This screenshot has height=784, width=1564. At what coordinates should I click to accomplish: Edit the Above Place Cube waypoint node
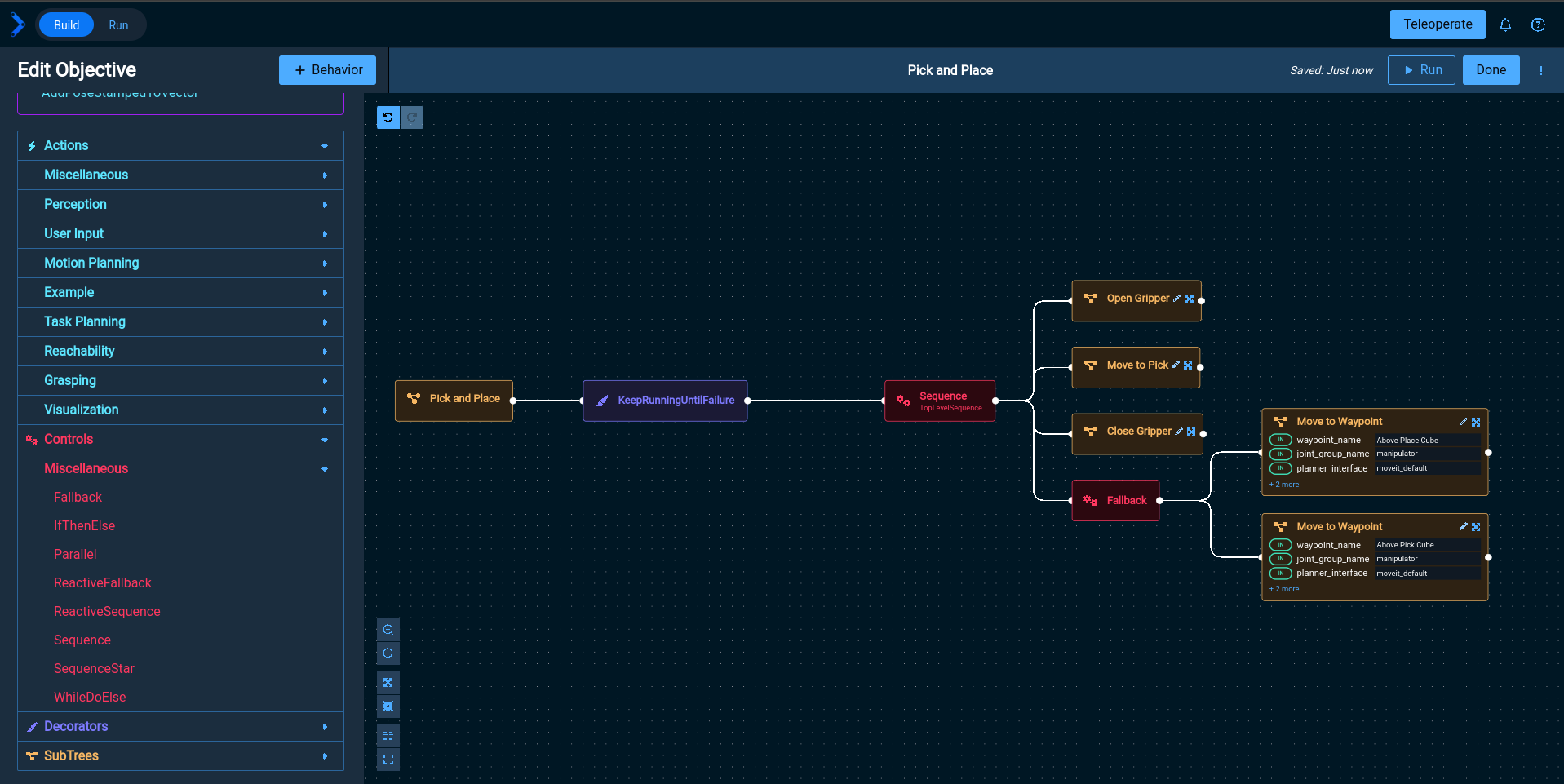1464,422
